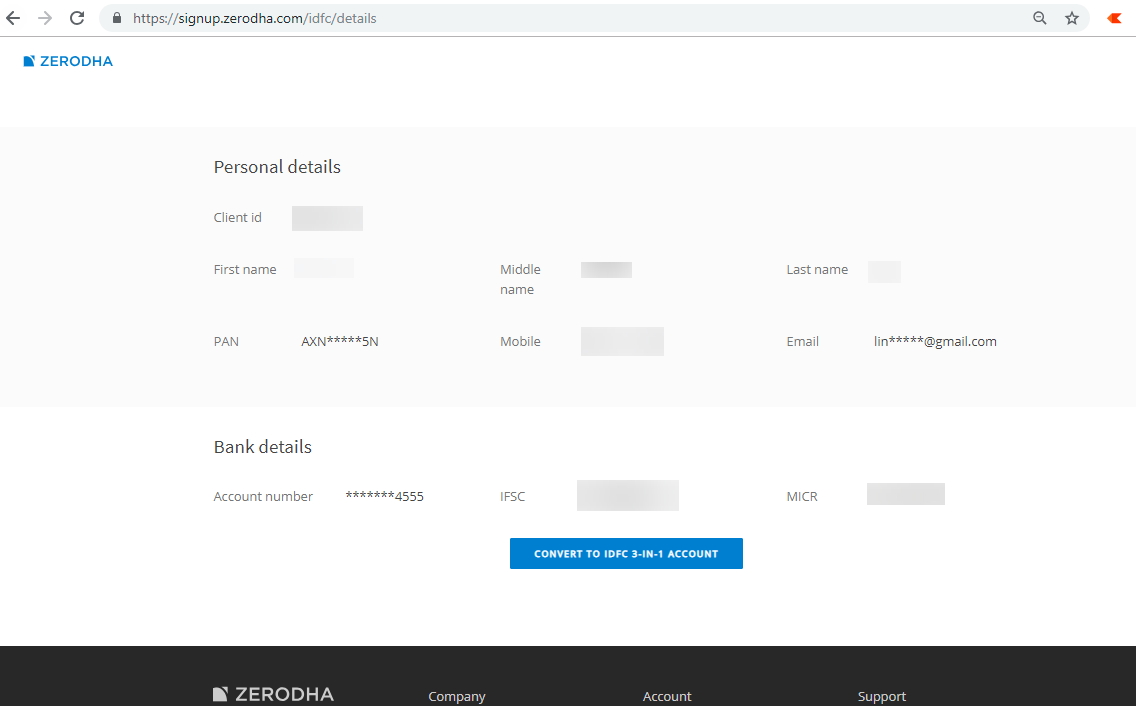Image resolution: width=1136 pixels, height=706 pixels.
Task: Click the IFSC label
Action: click(512, 497)
